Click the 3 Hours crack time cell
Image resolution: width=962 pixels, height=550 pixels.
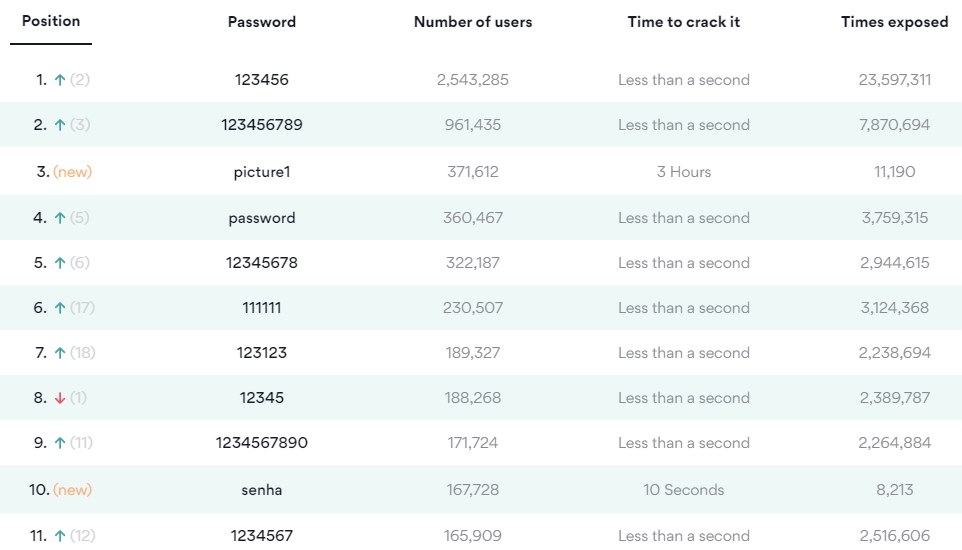(x=683, y=172)
